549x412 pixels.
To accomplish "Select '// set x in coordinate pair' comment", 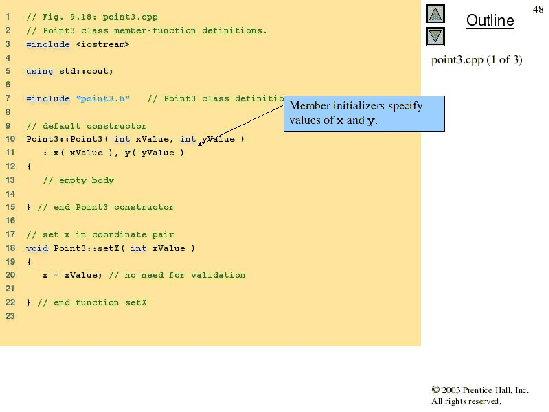I will click(100, 235).
